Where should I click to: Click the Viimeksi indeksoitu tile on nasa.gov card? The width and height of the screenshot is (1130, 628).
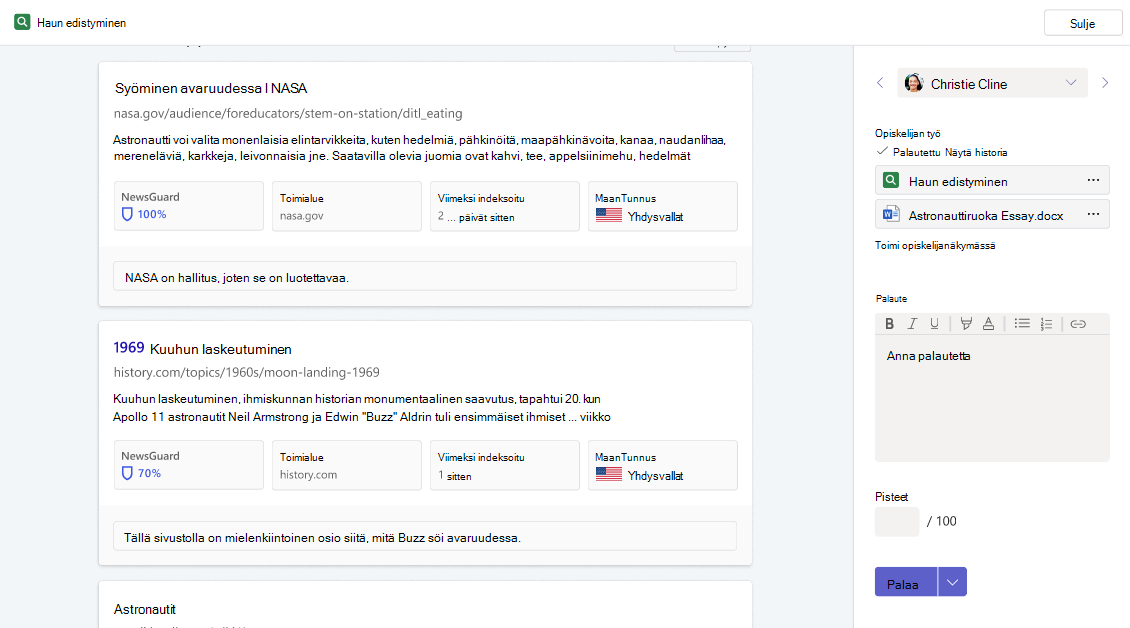click(x=504, y=206)
